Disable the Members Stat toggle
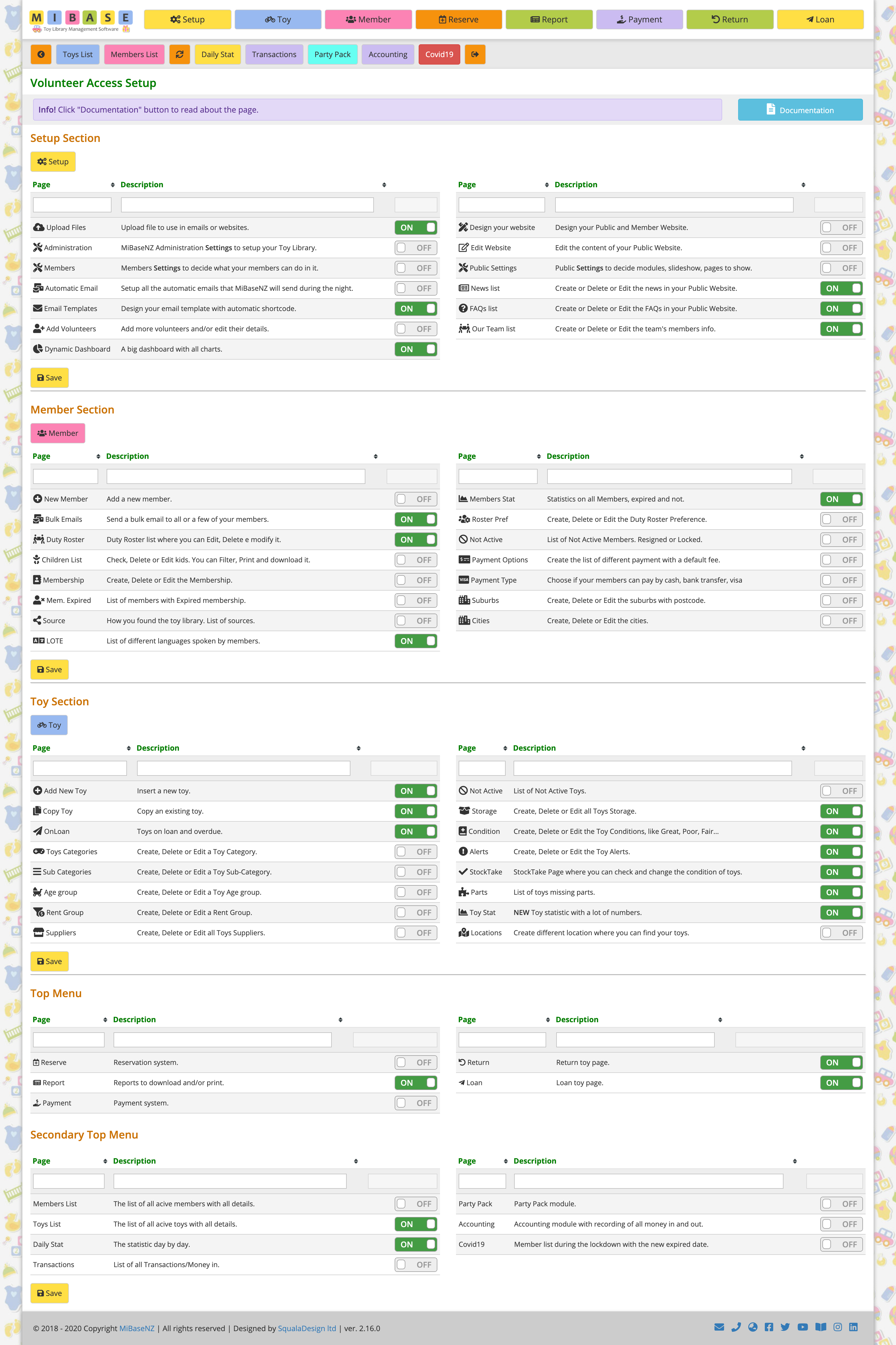 coord(841,499)
